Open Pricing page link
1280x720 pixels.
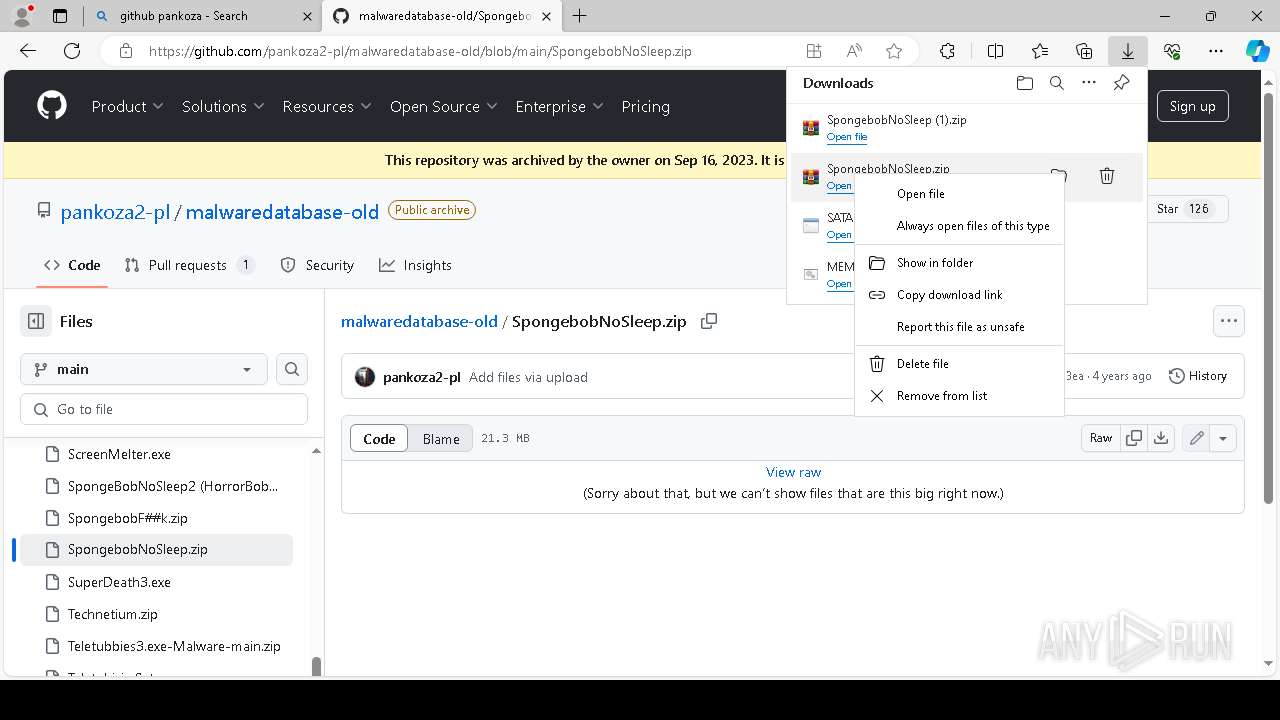click(x=645, y=106)
